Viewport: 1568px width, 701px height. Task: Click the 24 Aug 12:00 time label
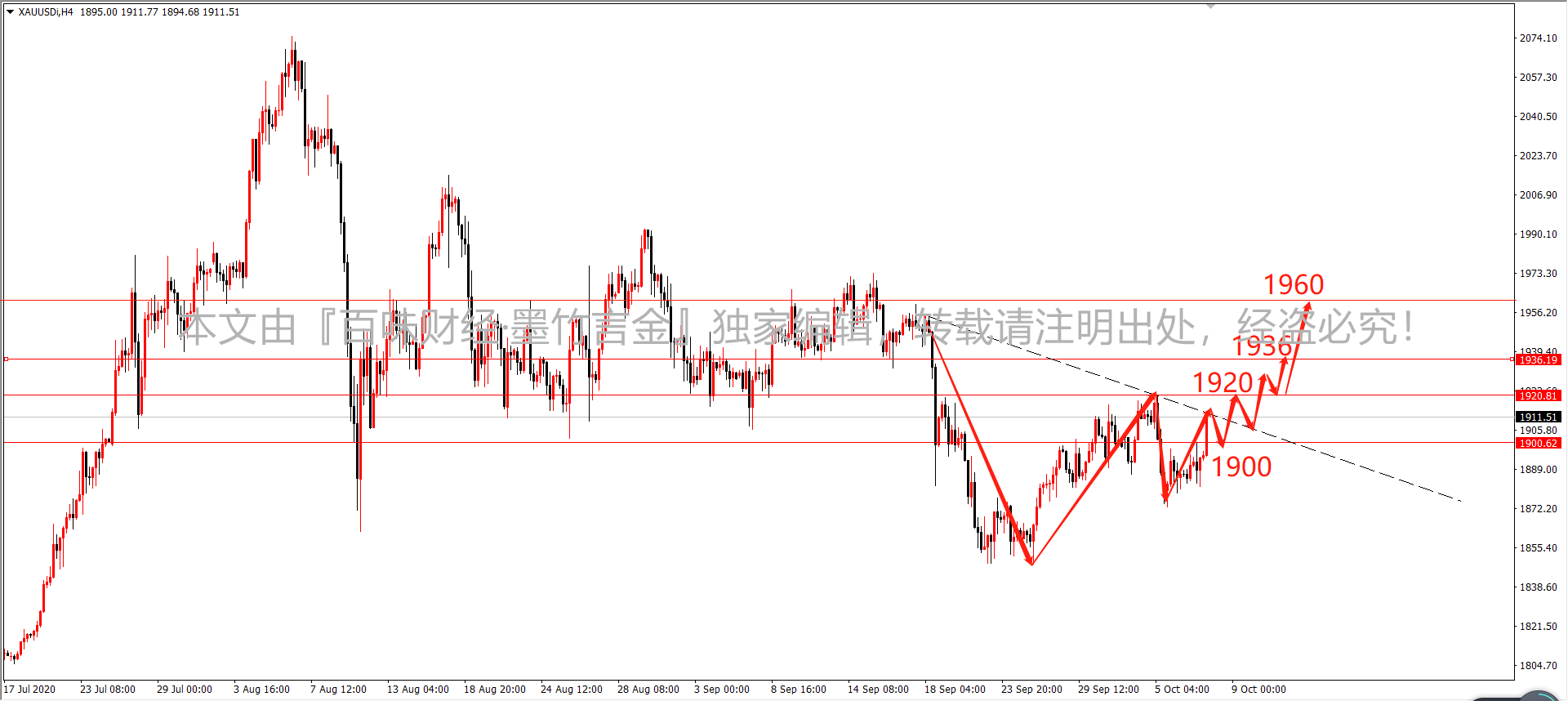tap(572, 690)
